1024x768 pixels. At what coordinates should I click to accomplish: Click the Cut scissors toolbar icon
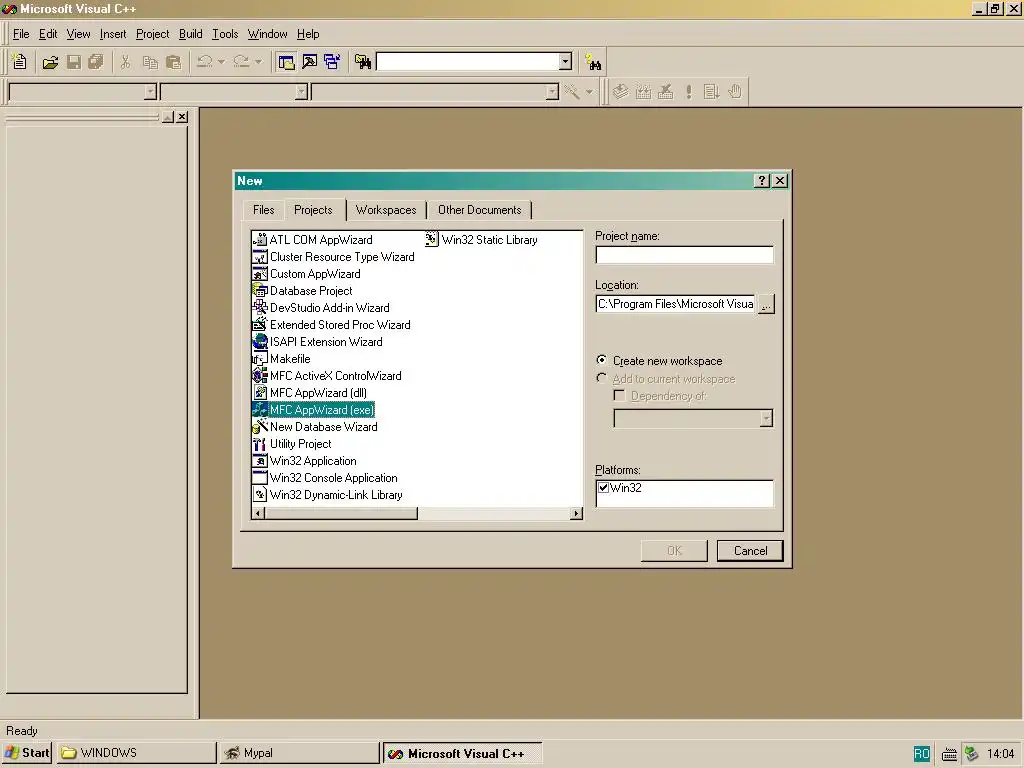point(125,62)
